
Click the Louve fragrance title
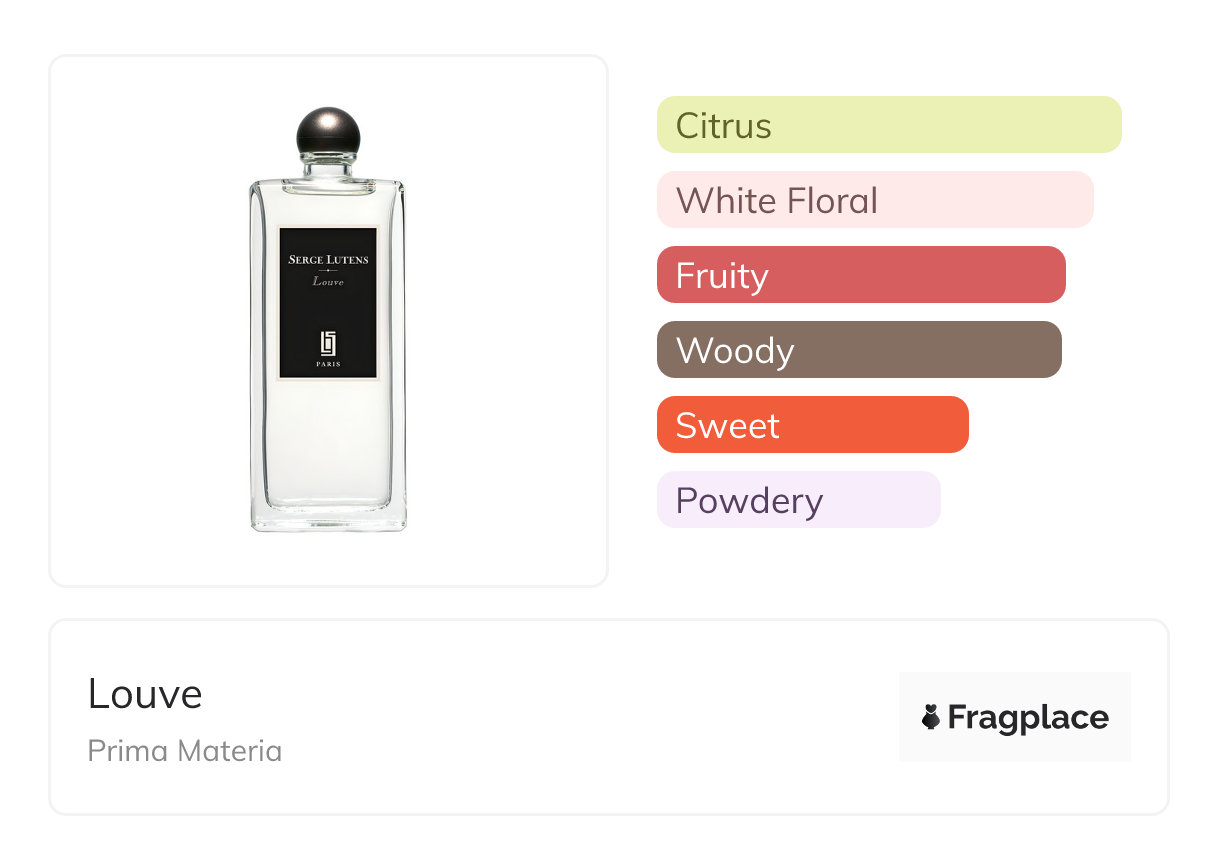tap(145, 694)
